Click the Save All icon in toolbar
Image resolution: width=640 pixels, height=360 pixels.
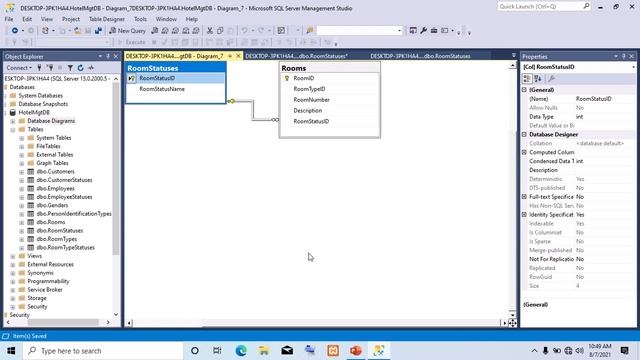point(98,31)
